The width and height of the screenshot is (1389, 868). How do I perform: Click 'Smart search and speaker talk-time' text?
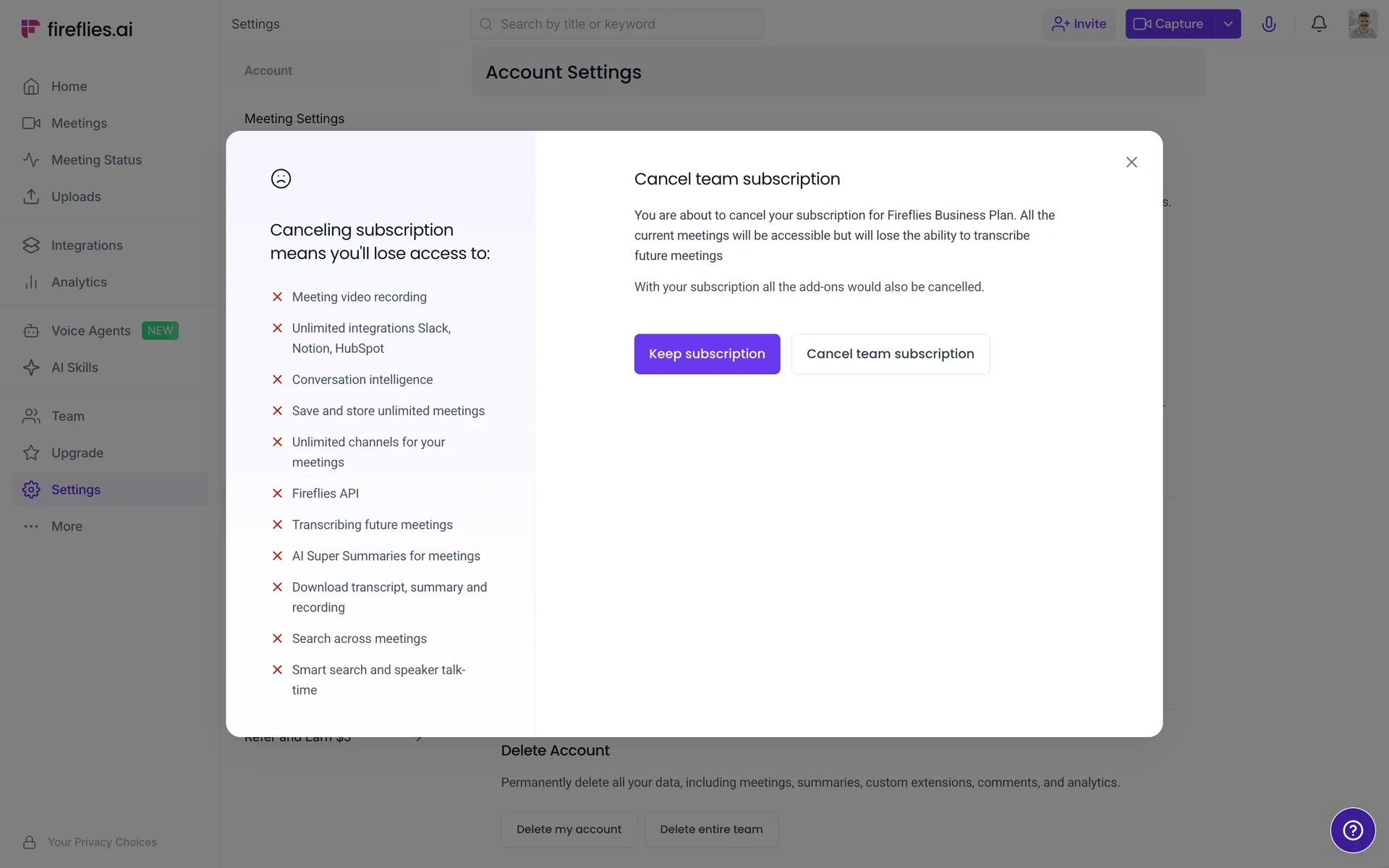coord(378,680)
